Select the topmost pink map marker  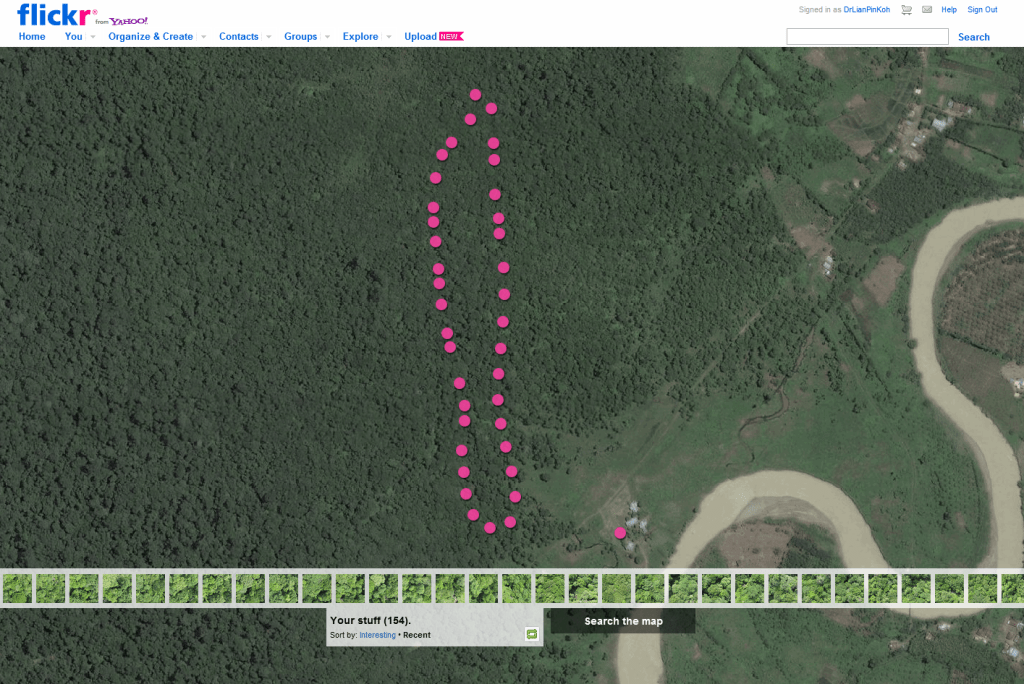476,94
